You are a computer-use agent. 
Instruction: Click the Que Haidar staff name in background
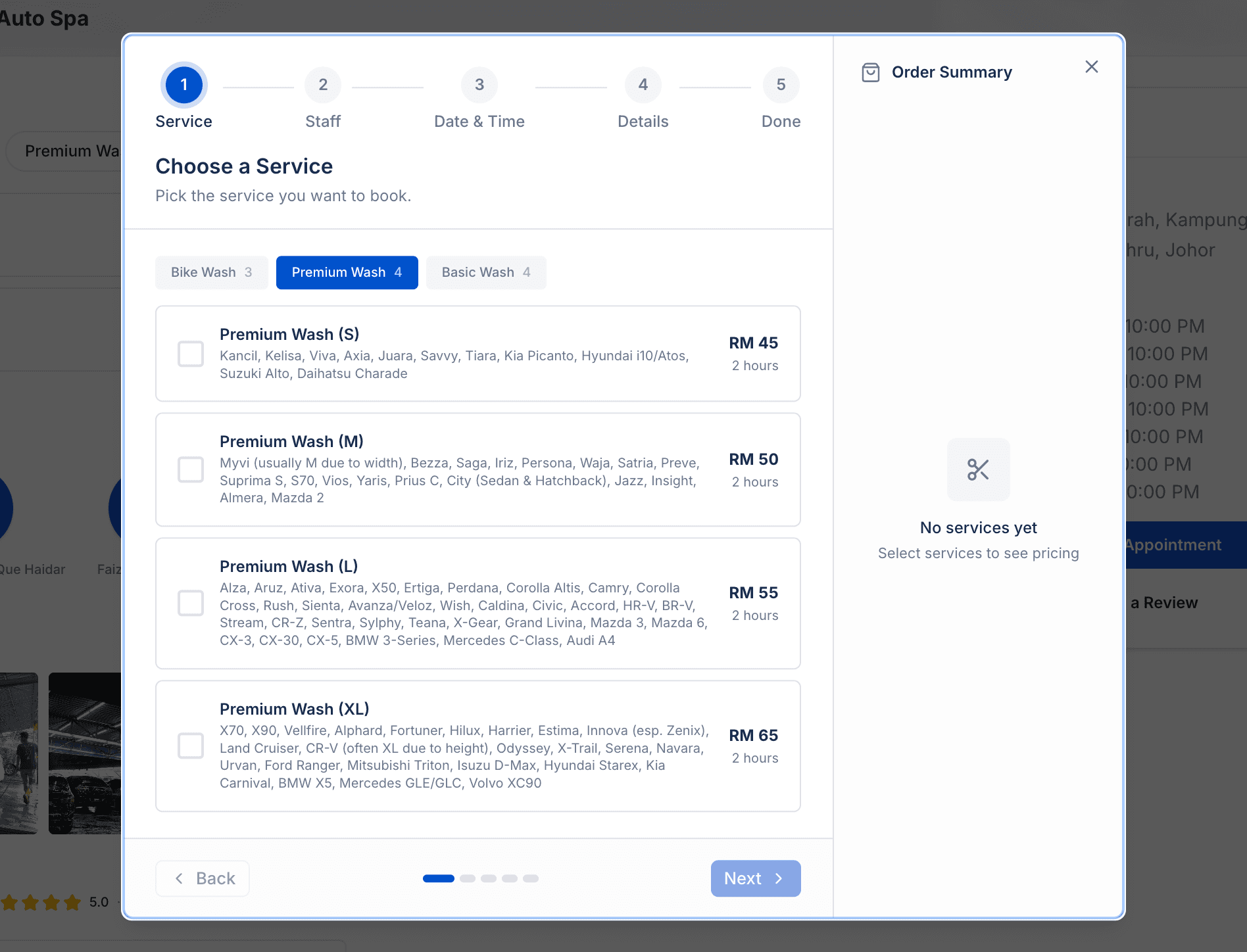coord(32,569)
